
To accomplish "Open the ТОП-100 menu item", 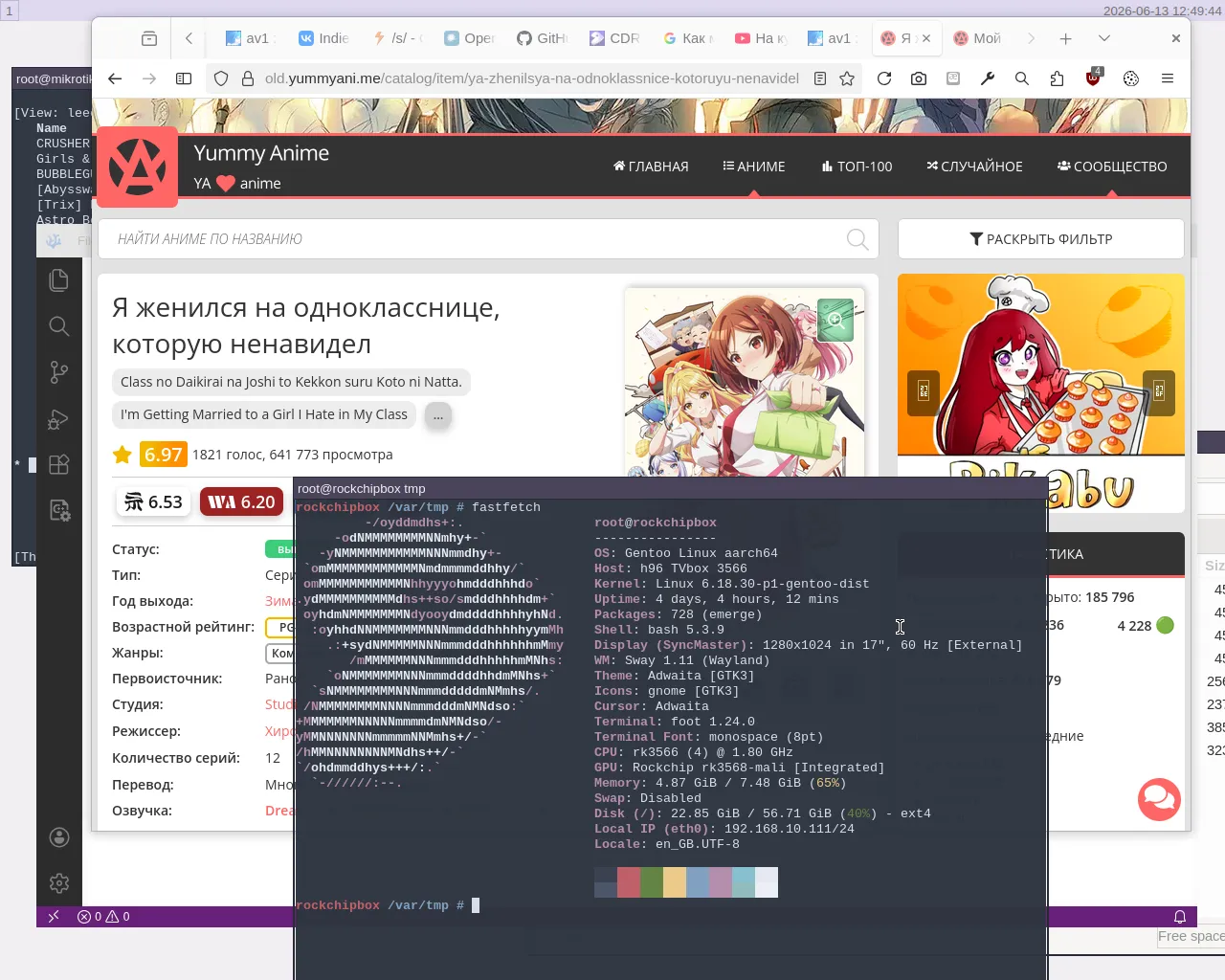I will click(857, 167).
